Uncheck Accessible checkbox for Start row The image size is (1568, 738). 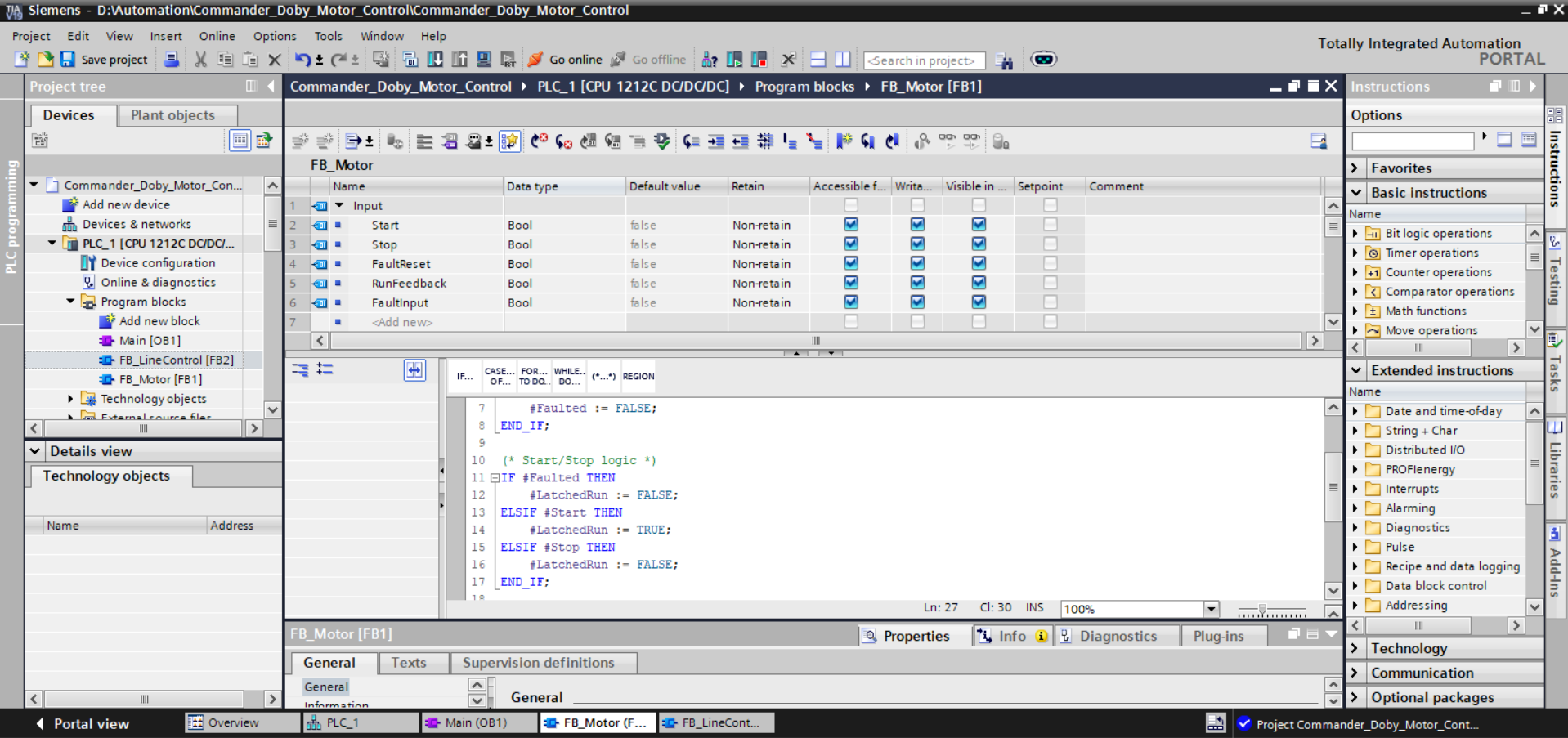pyautogui.click(x=851, y=224)
